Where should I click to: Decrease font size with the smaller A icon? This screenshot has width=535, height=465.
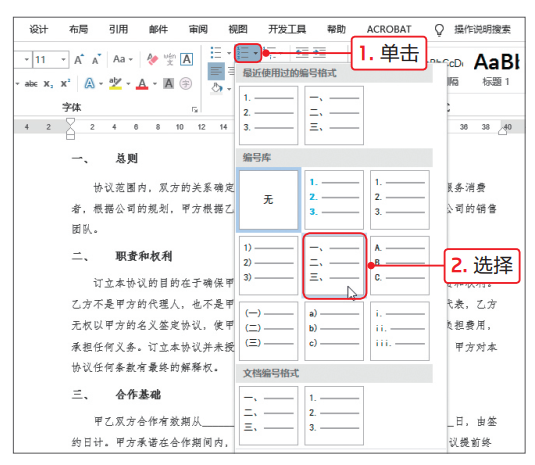click(97, 60)
